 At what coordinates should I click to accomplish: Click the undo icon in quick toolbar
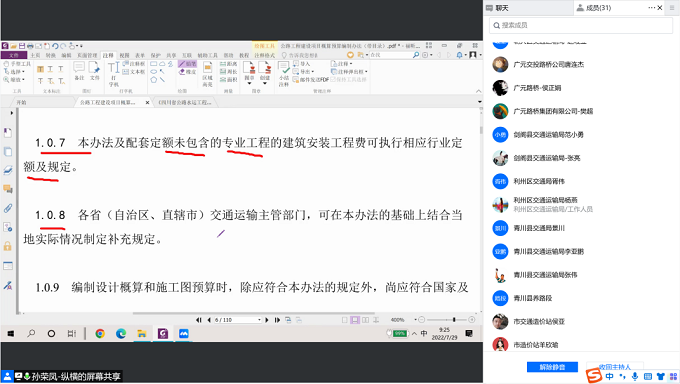[x=55, y=46]
